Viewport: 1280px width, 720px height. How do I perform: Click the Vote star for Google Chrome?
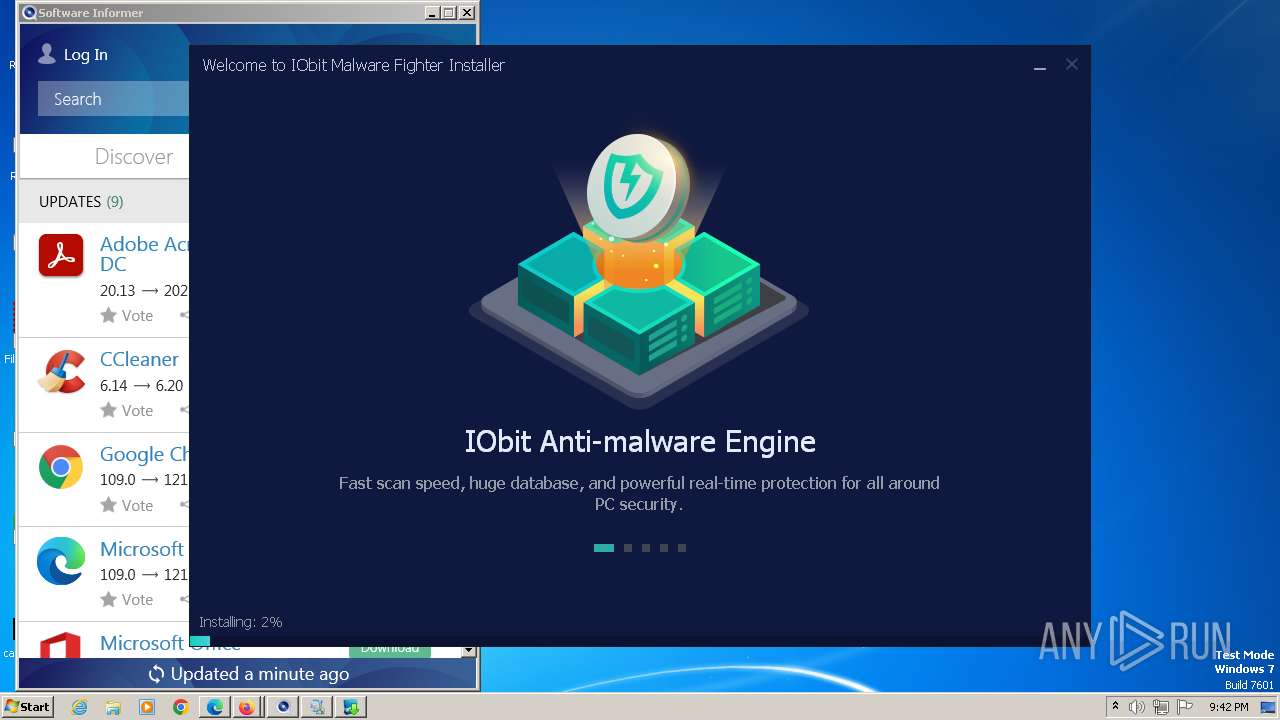click(x=108, y=505)
